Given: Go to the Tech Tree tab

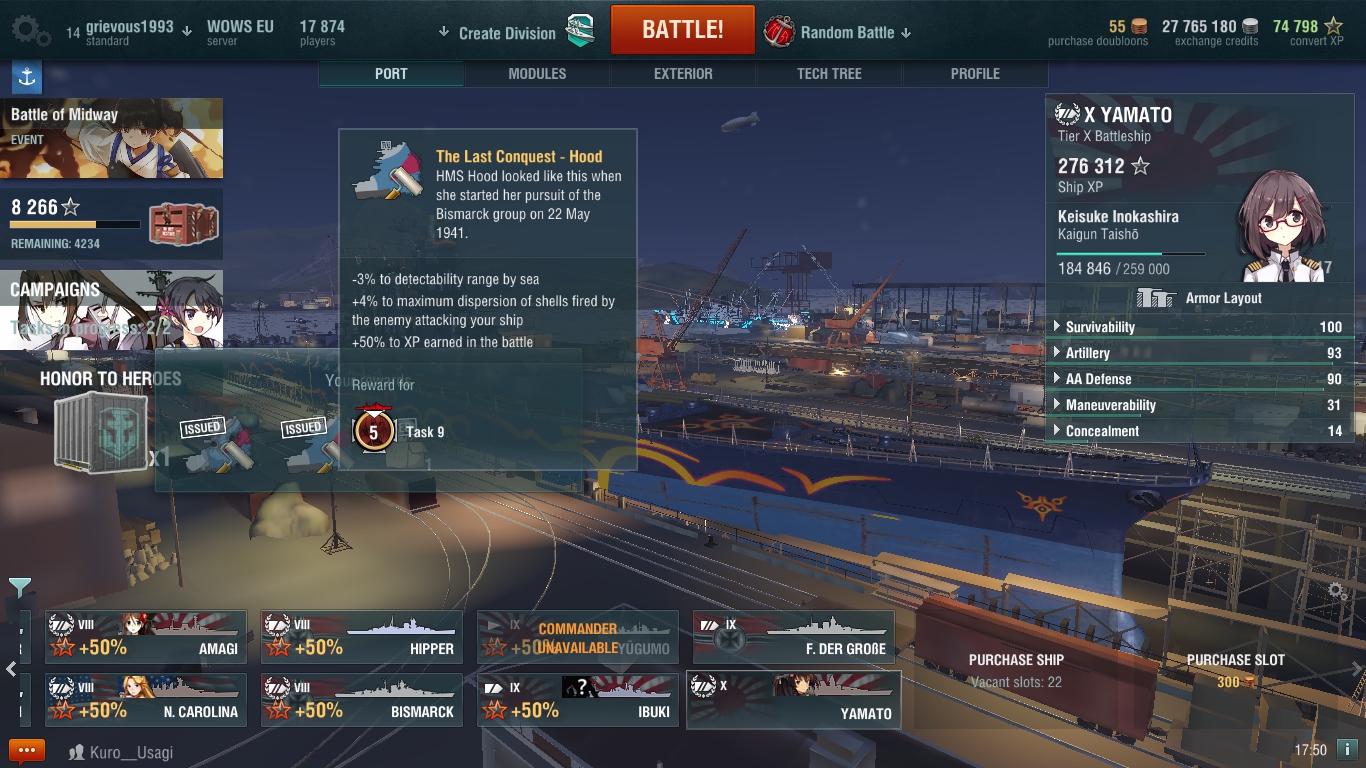Looking at the screenshot, I should [829, 74].
